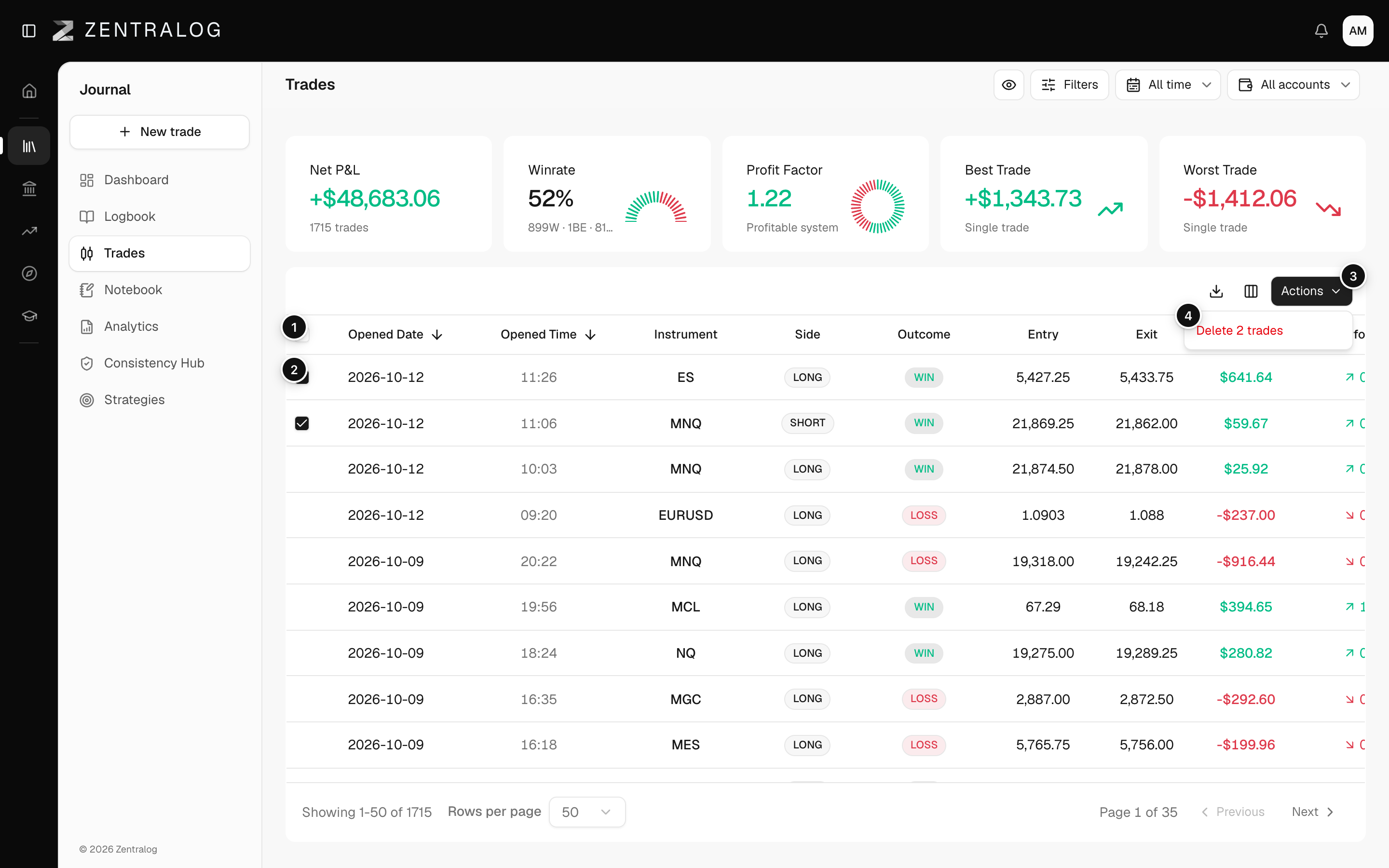Download trades with the export icon
Image resolution: width=1389 pixels, height=868 pixels.
click(x=1216, y=291)
